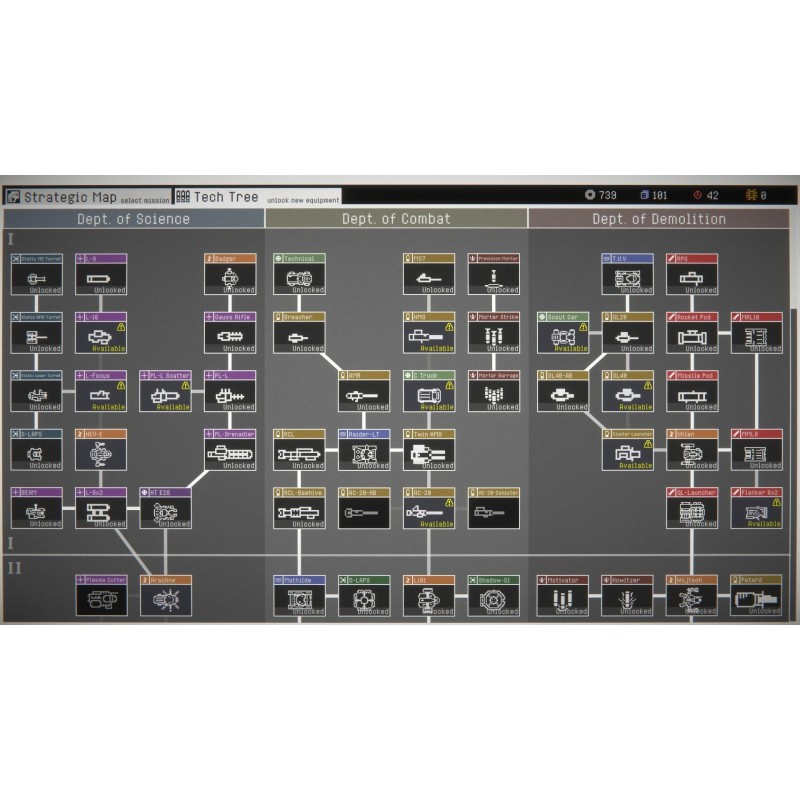Select the Scout Car node
Image resolution: width=800 pixels, height=800 pixels.
(561, 333)
